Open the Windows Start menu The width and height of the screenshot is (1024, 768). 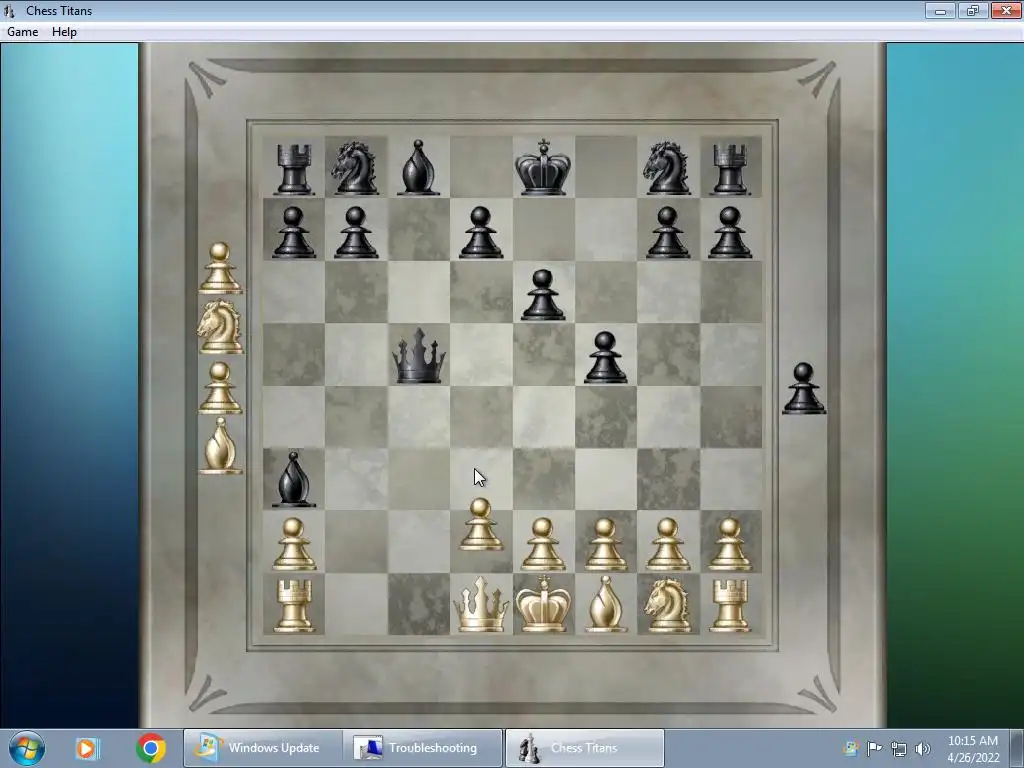[27, 748]
